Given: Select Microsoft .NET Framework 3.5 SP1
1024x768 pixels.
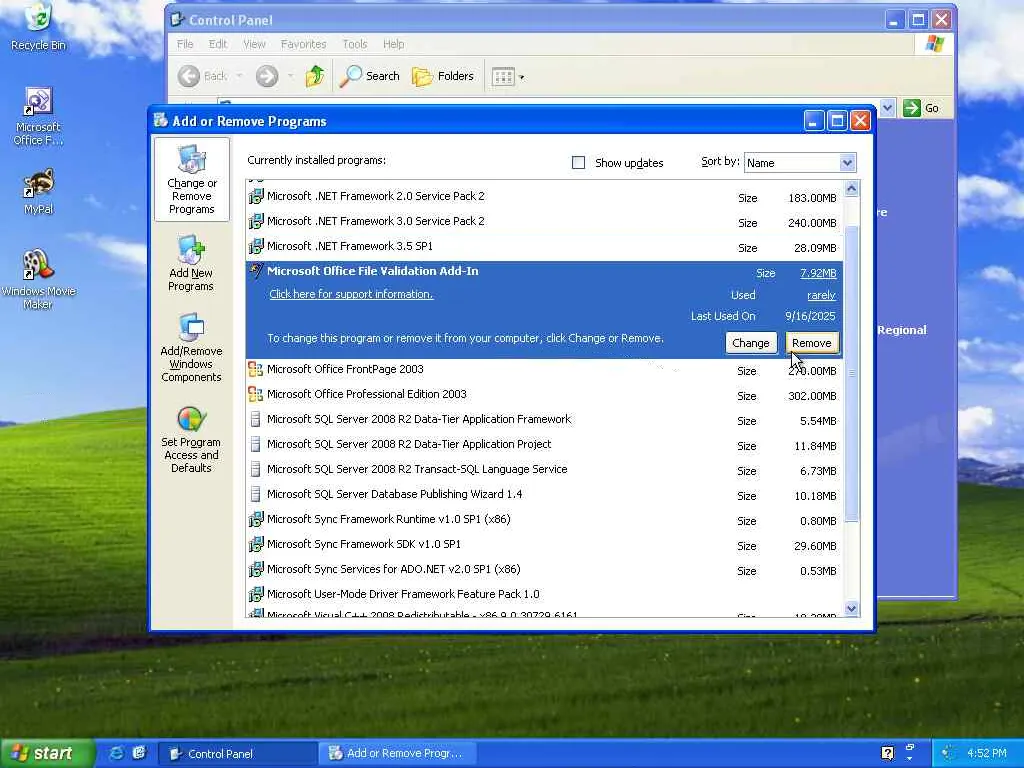Looking at the screenshot, I should 544,247.
